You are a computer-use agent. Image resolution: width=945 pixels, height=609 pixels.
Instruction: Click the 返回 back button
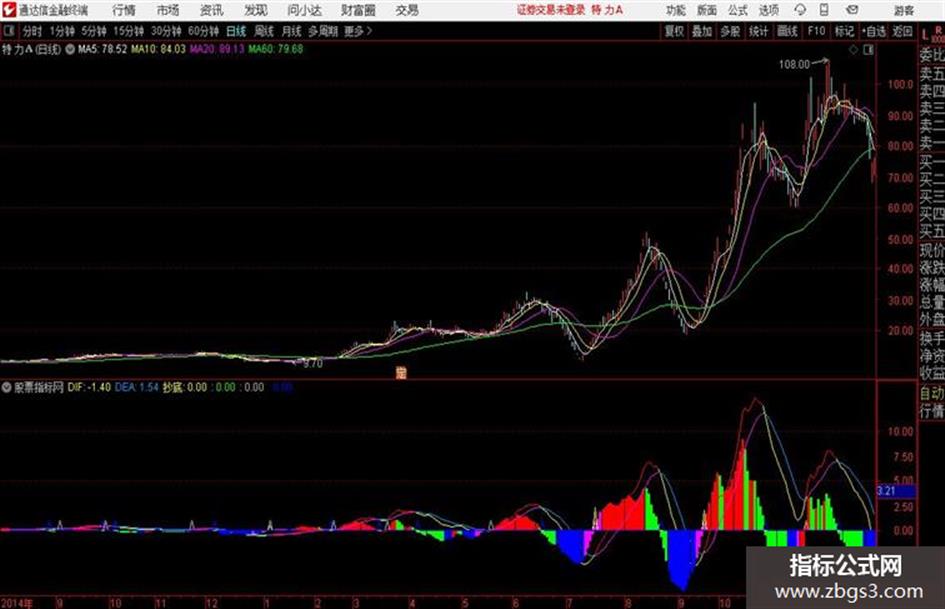click(902, 31)
